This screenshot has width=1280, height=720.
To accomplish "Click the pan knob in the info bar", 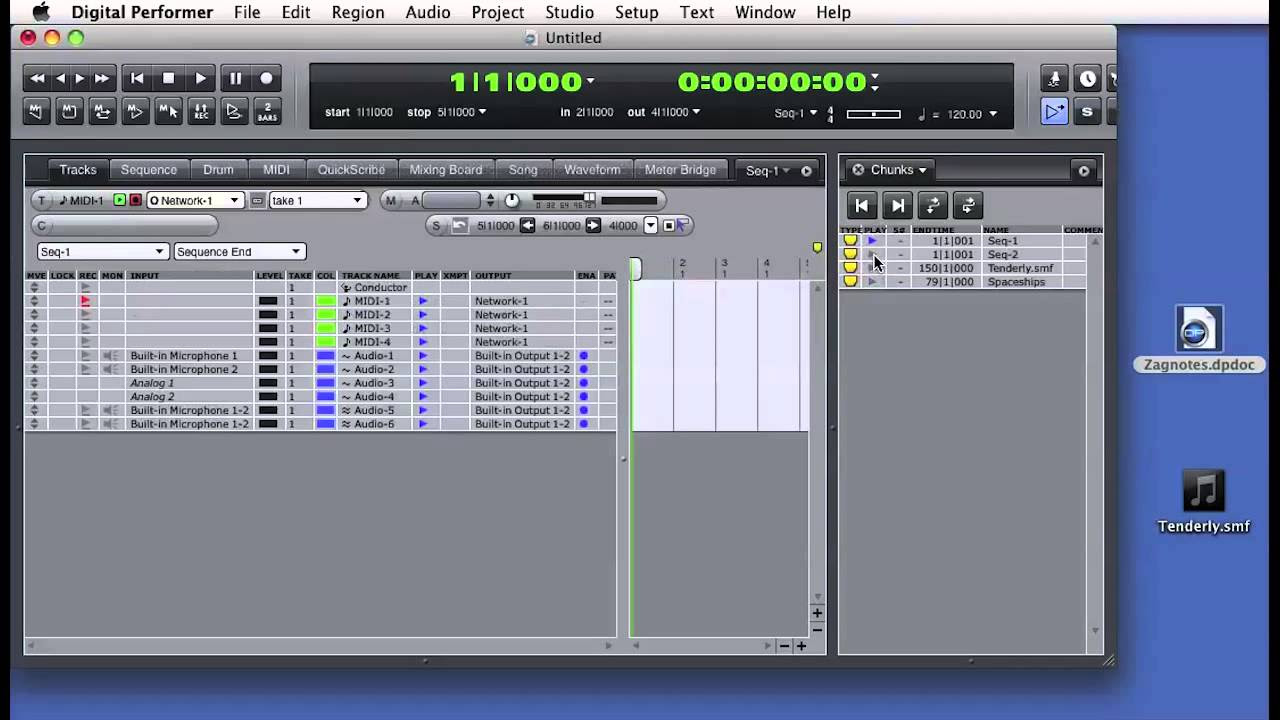I will click(512, 200).
